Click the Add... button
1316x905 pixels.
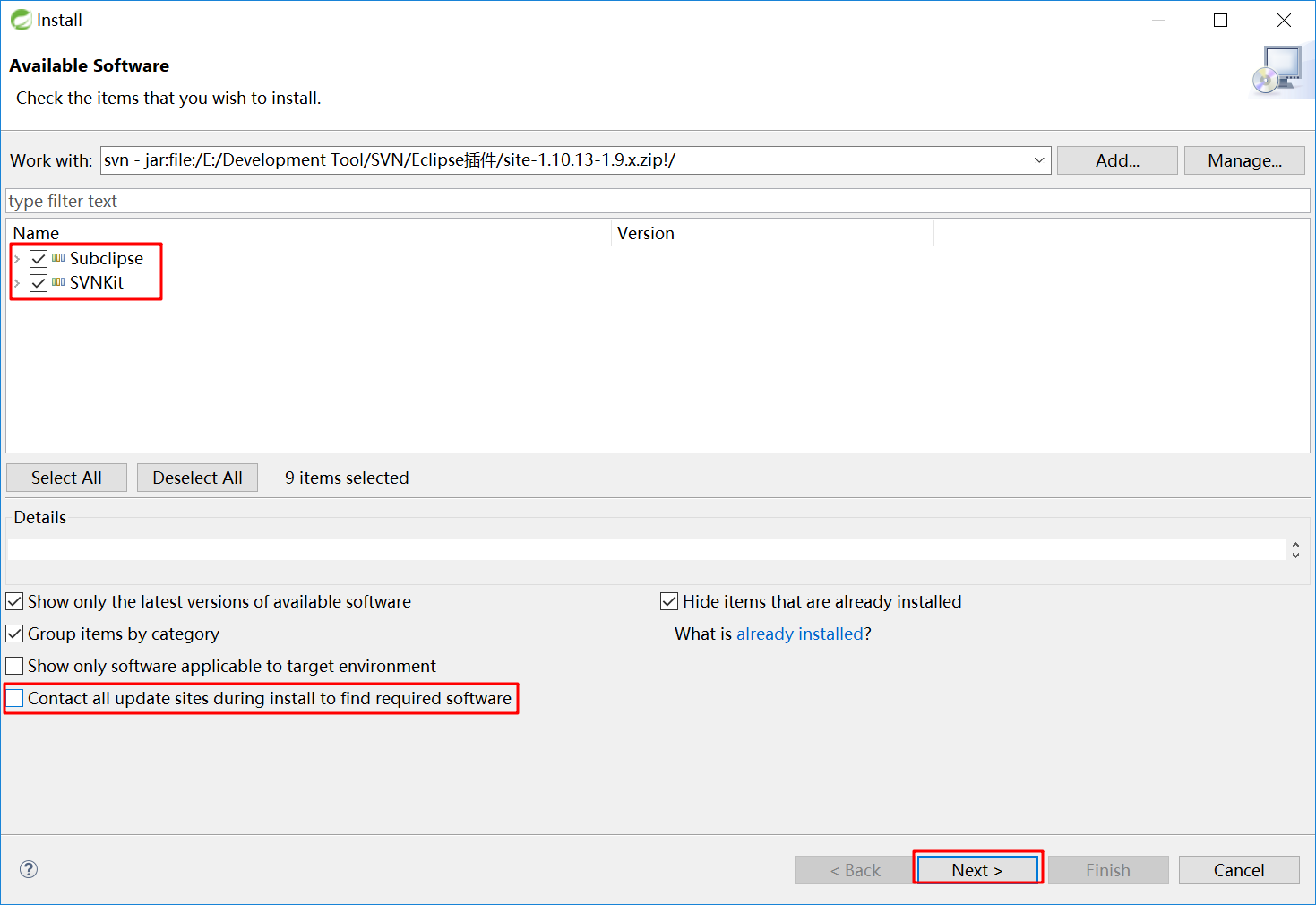[1117, 160]
